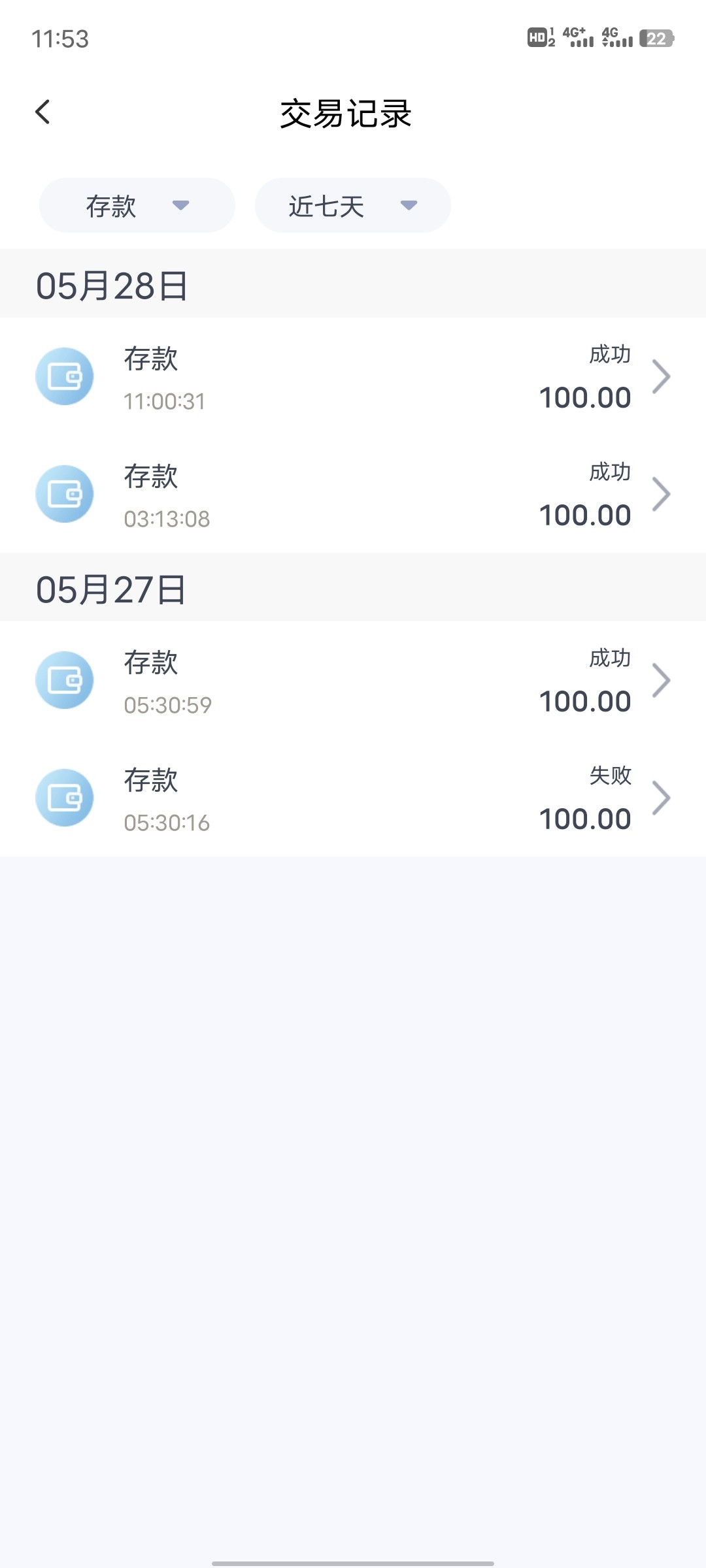Screen dimensions: 706x1568
Task: Tap the back arrow icon
Action: tap(43, 112)
